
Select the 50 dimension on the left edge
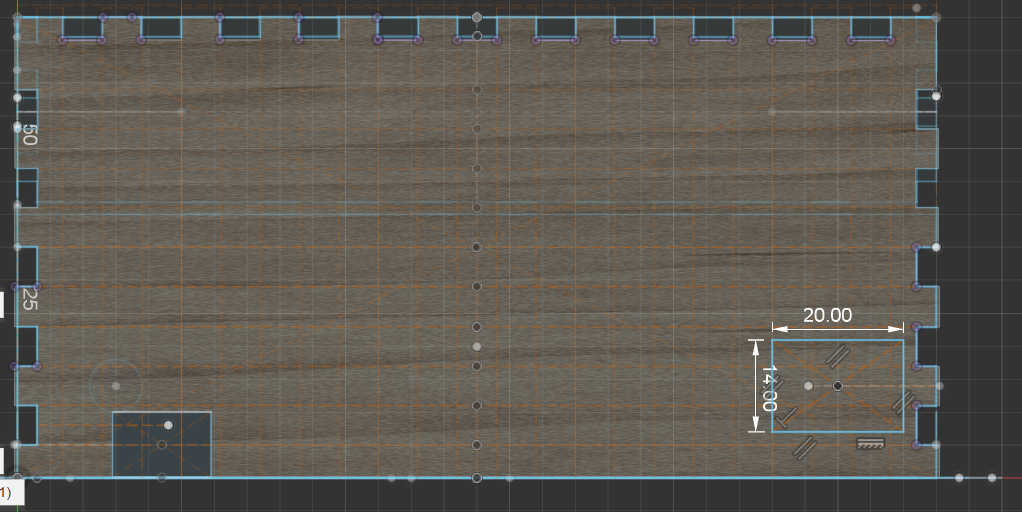point(28,135)
